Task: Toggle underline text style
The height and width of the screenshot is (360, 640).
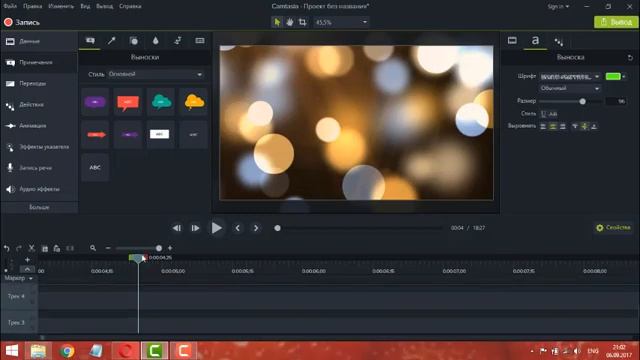Action: pos(543,114)
